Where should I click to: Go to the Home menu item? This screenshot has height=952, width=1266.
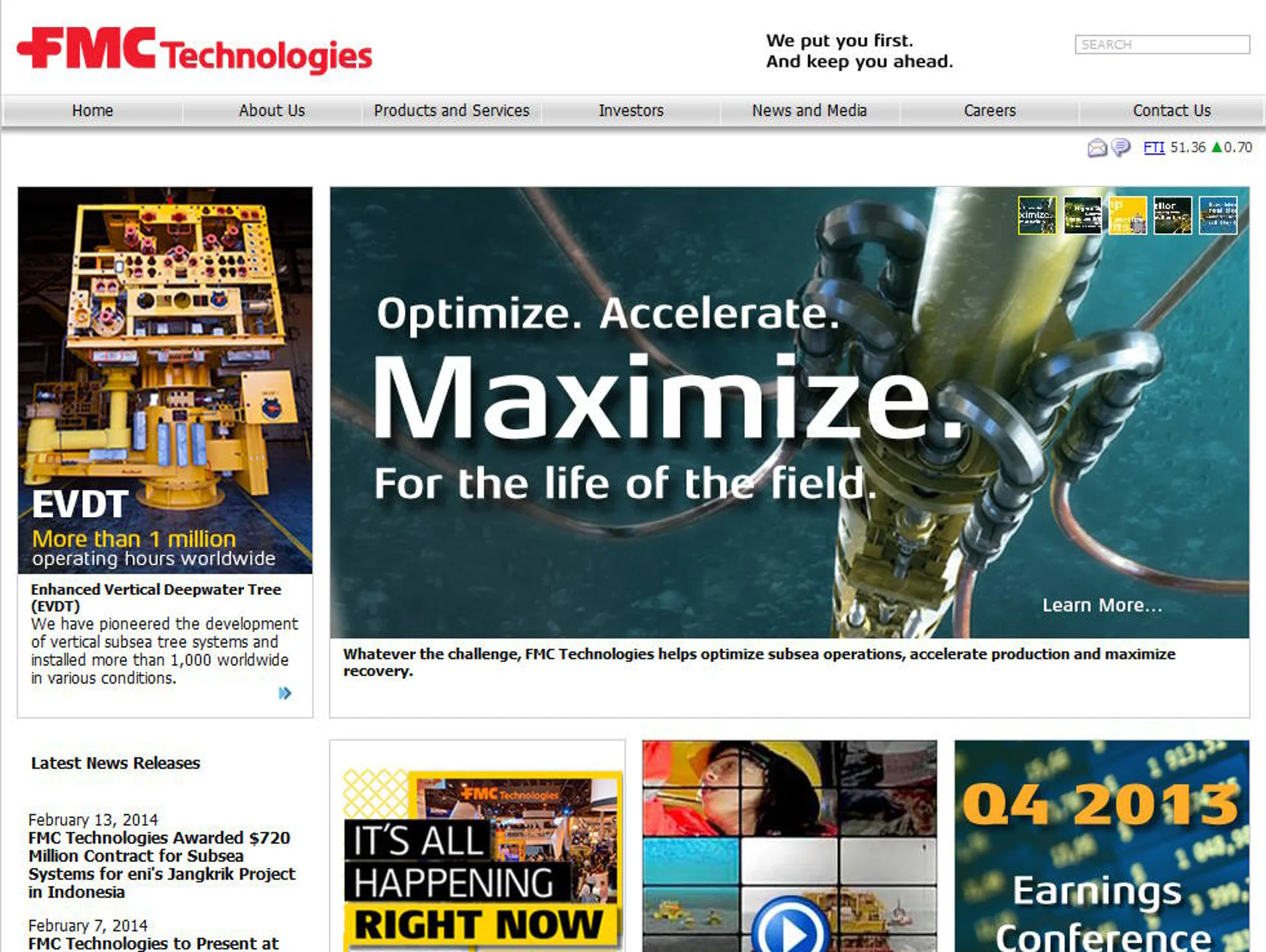tap(93, 110)
